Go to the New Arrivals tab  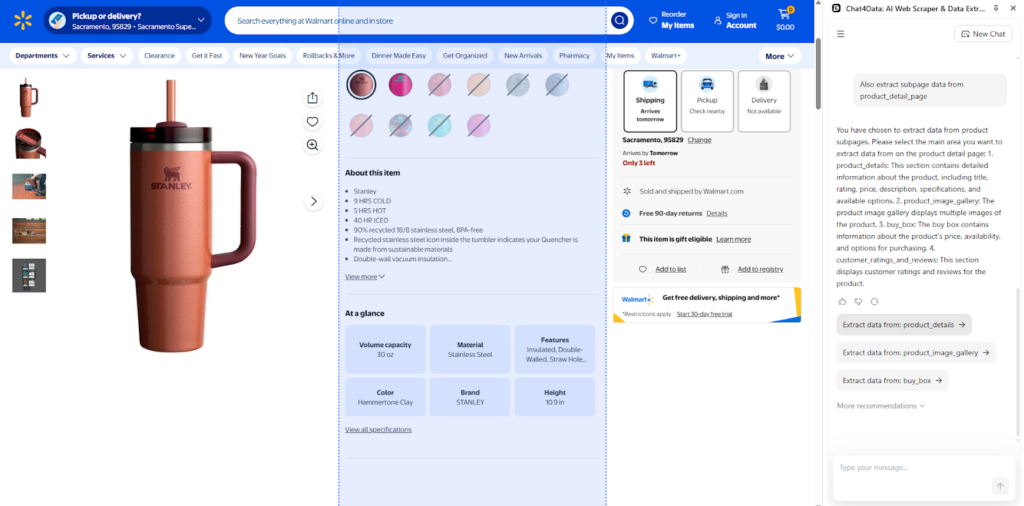(x=524, y=56)
